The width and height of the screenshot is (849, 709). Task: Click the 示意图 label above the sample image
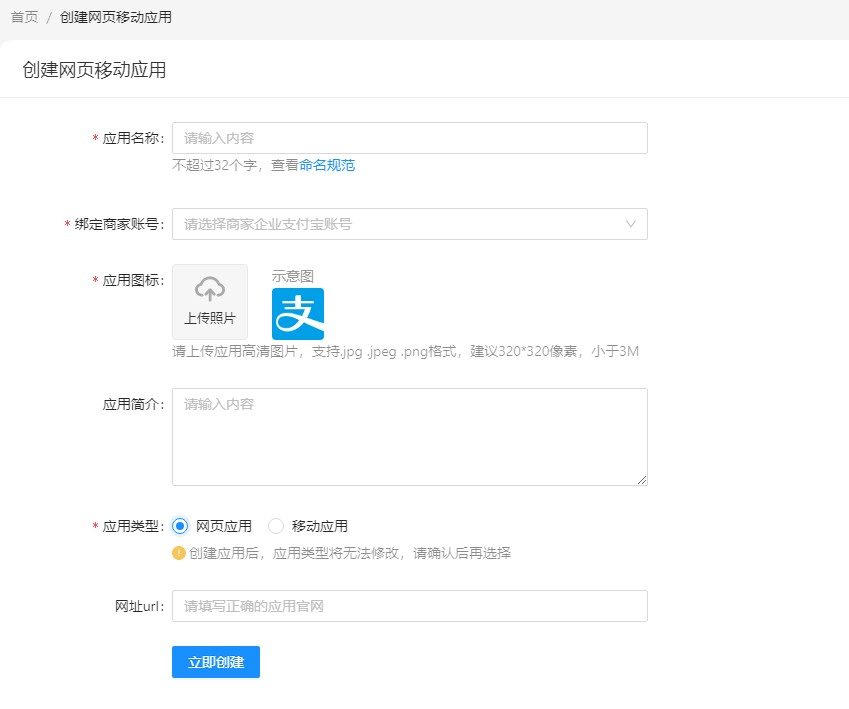(x=293, y=276)
